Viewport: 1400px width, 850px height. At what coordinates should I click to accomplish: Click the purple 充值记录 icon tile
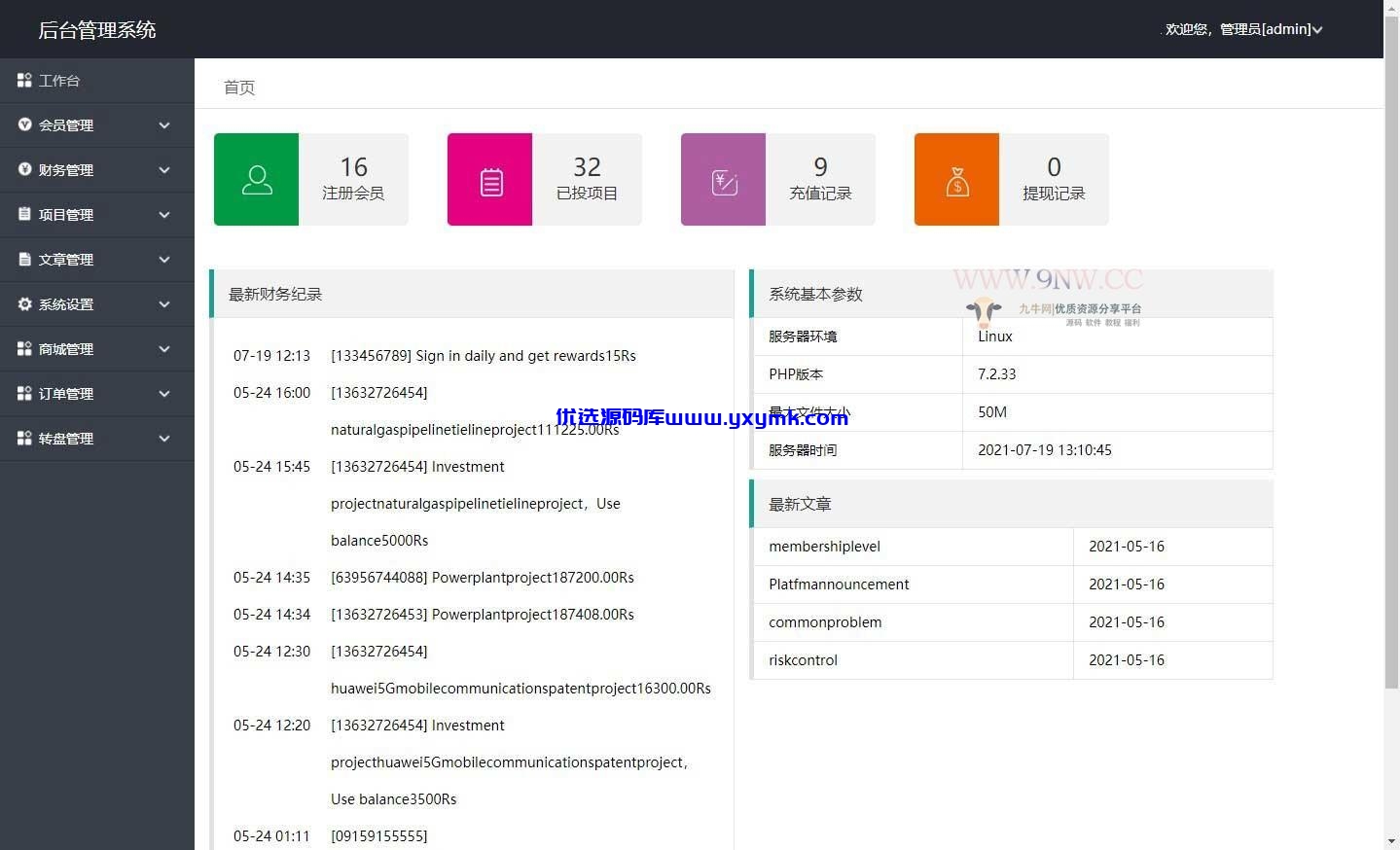click(x=723, y=179)
